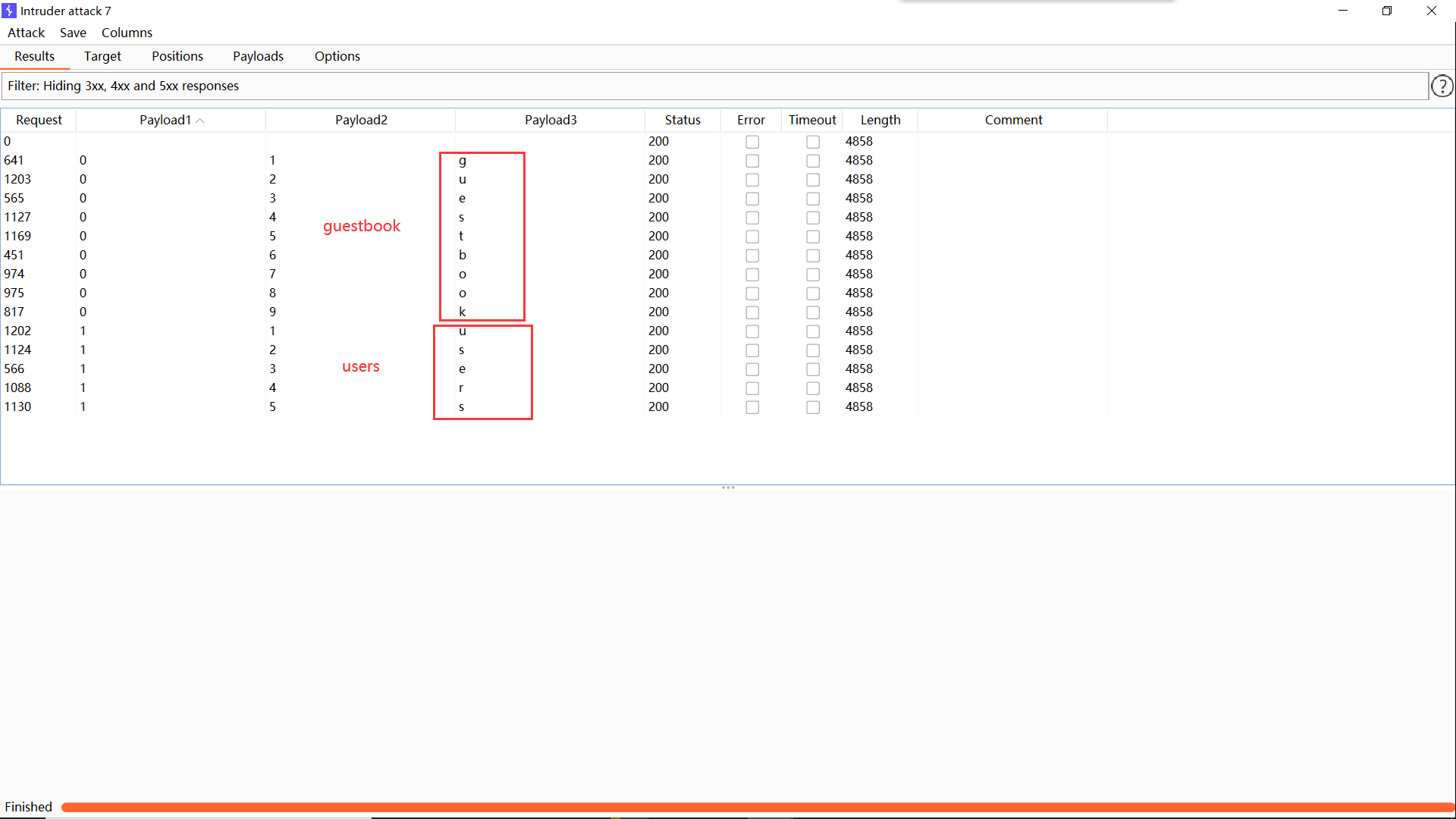Viewport: 1456px width, 819px height.
Task: Toggle Error checkbox for request 1202
Action: [x=752, y=331]
